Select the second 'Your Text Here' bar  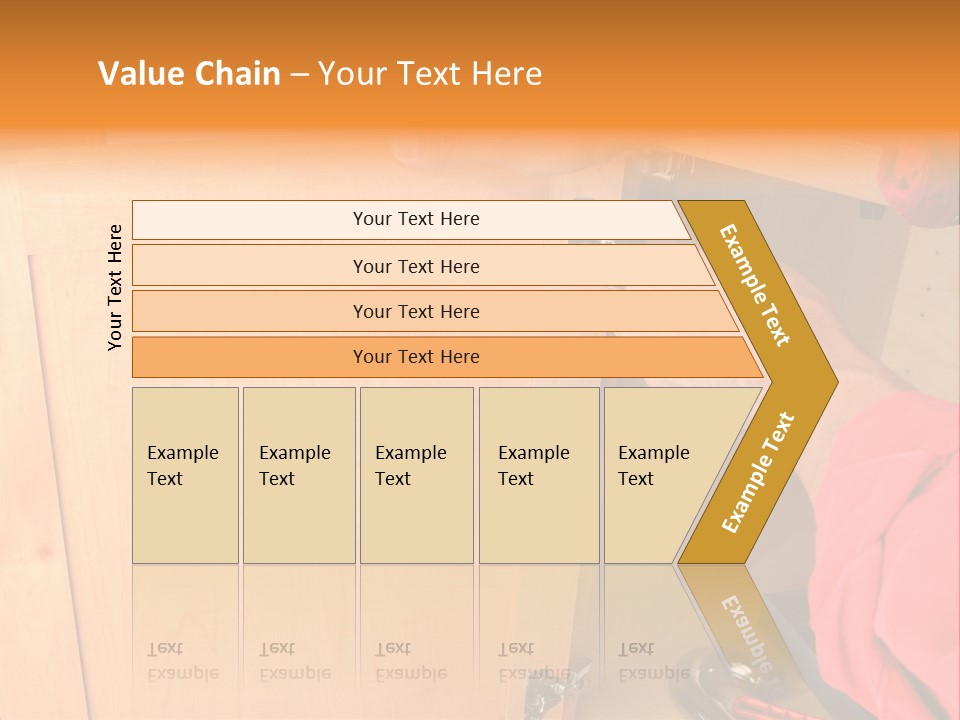[422, 266]
